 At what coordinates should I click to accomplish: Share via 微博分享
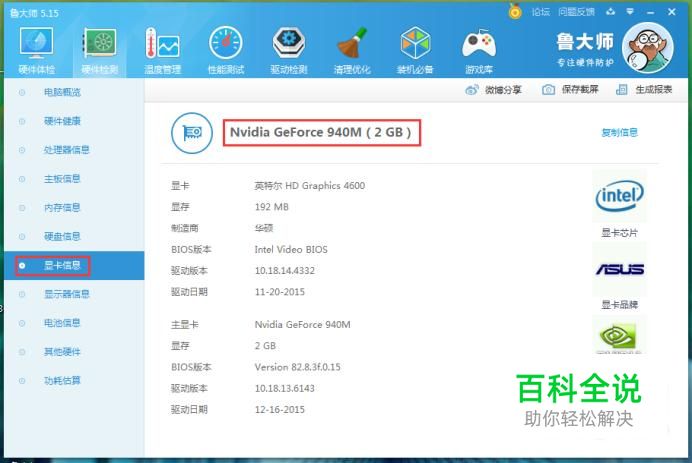click(x=493, y=90)
